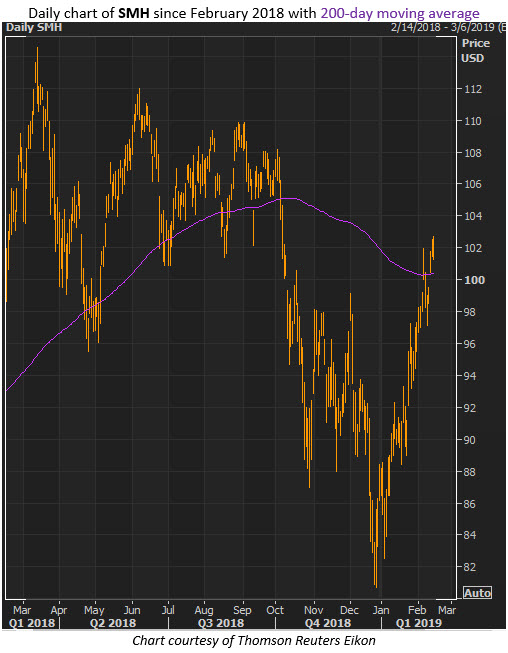The height and width of the screenshot is (653, 508).
Task: Select the 88 price axis label
Action: click(x=470, y=472)
